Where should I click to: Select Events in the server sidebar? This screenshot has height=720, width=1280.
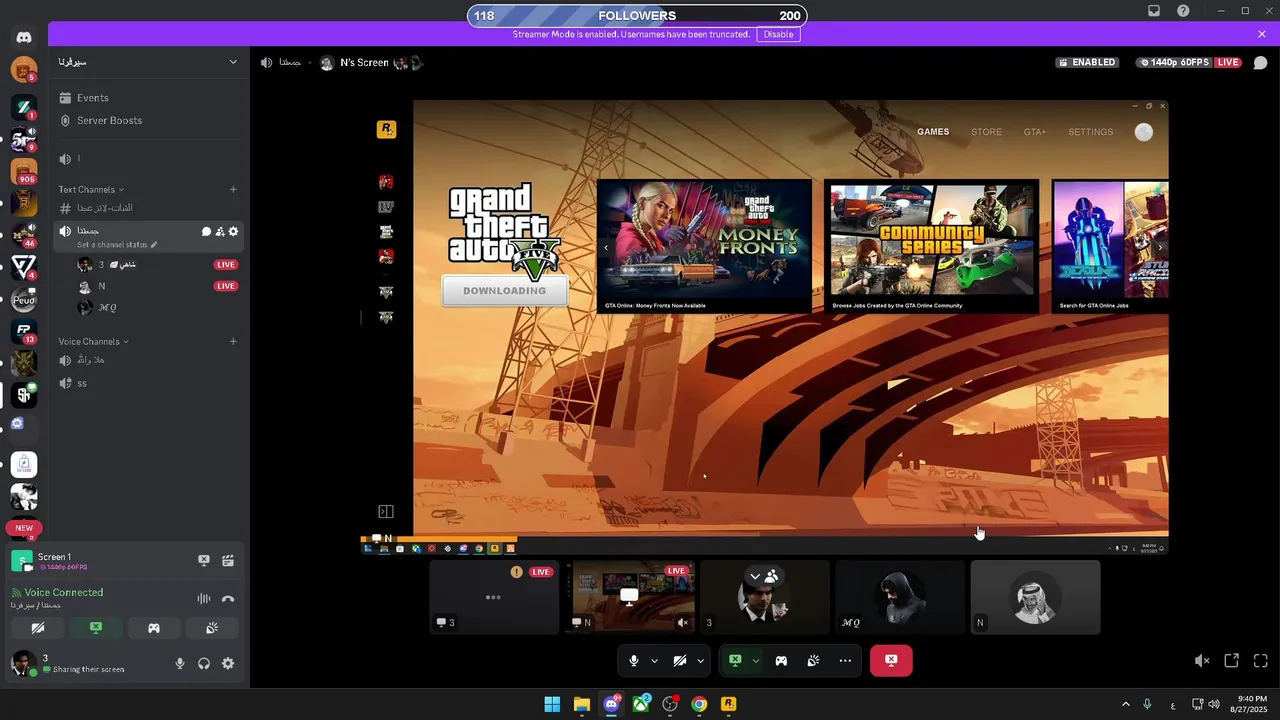coord(150,98)
